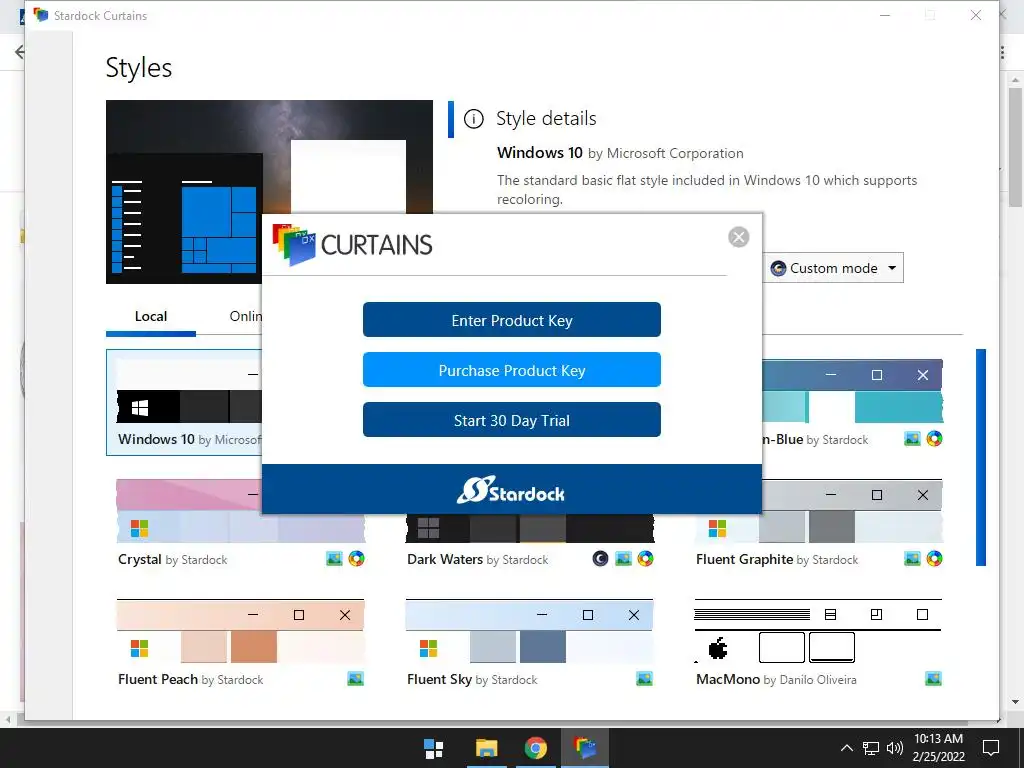Click Curtains logo in dialog header

click(353, 244)
